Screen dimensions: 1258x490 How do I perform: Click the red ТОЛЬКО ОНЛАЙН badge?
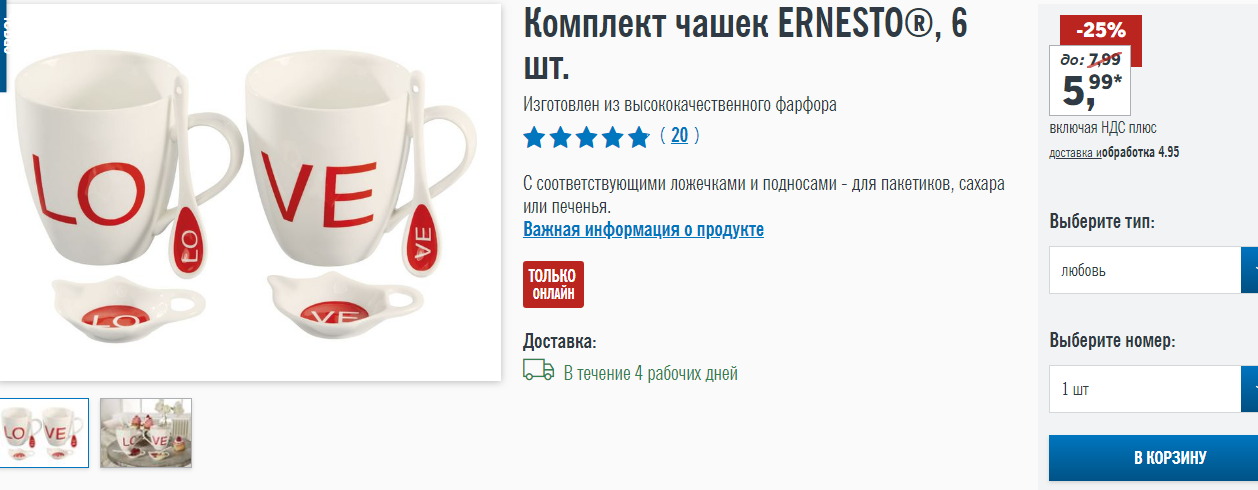tap(553, 284)
